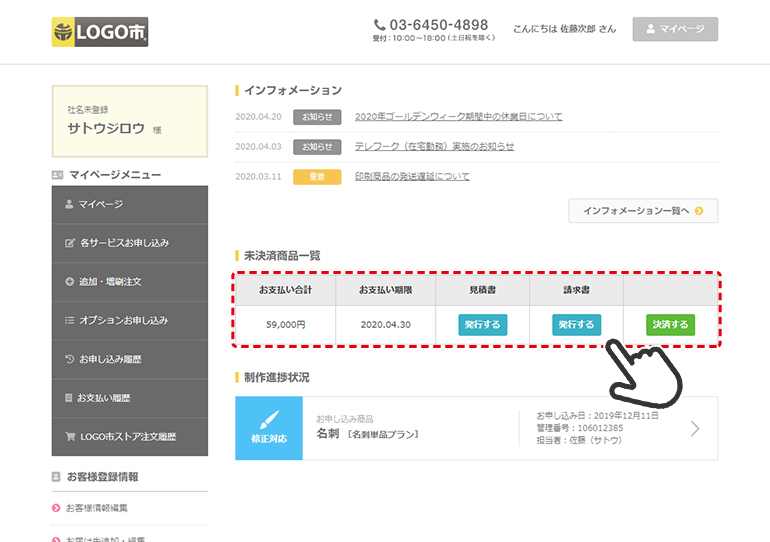Go to インフォメーション一覧へ button

click(x=643, y=211)
